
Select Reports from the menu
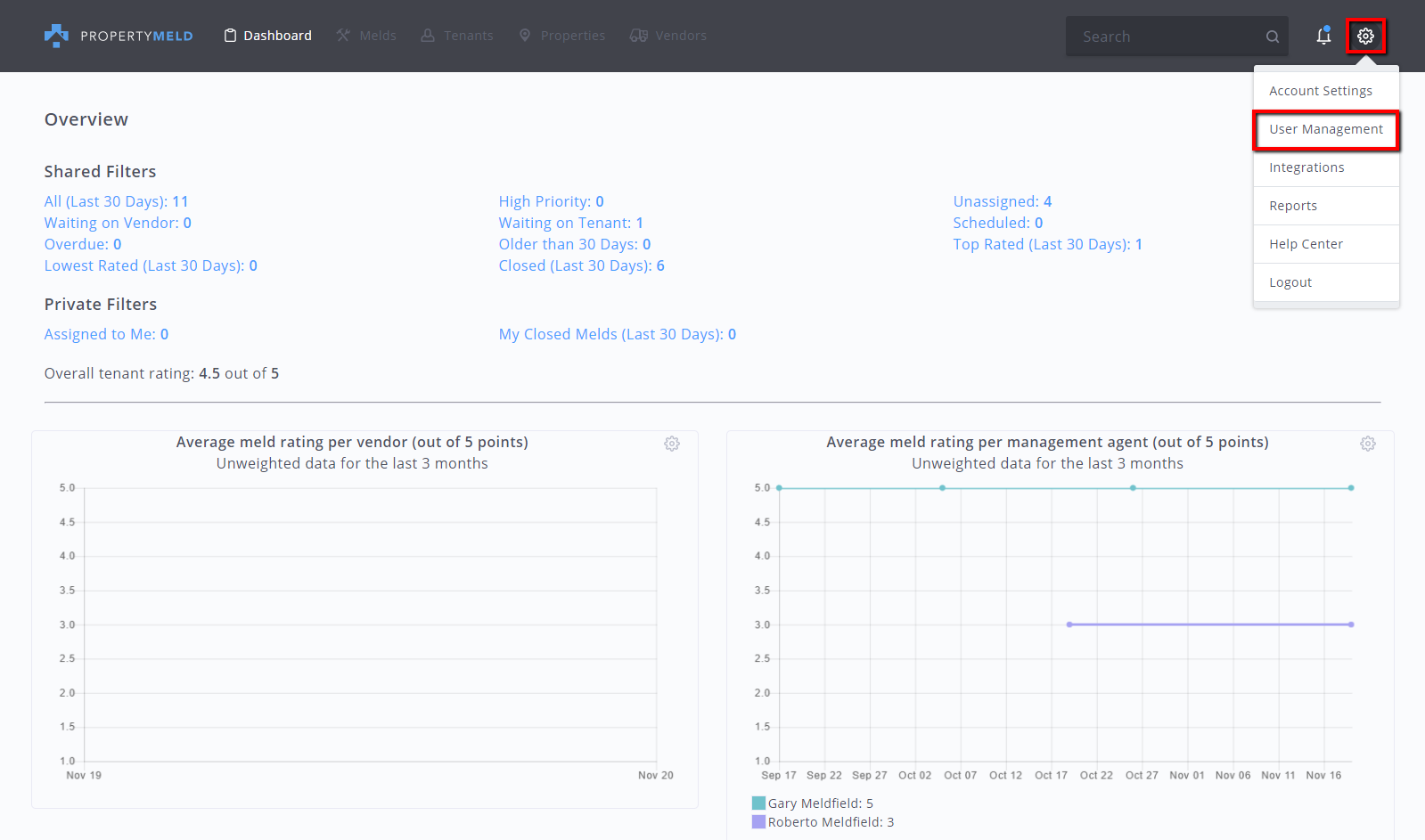pyautogui.click(x=1326, y=206)
